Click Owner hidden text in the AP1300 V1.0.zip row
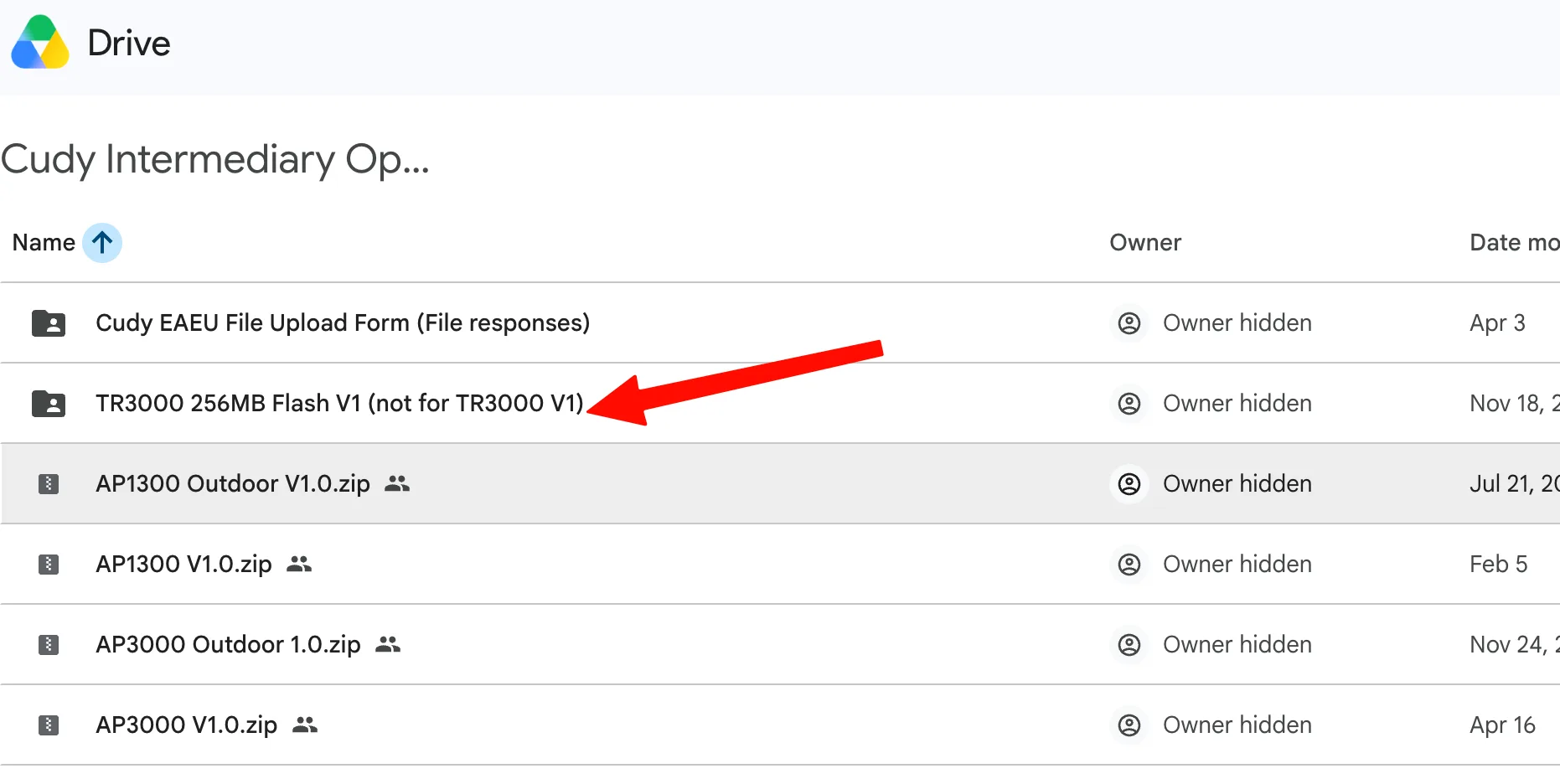The image size is (1560, 784). [x=1237, y=565]
